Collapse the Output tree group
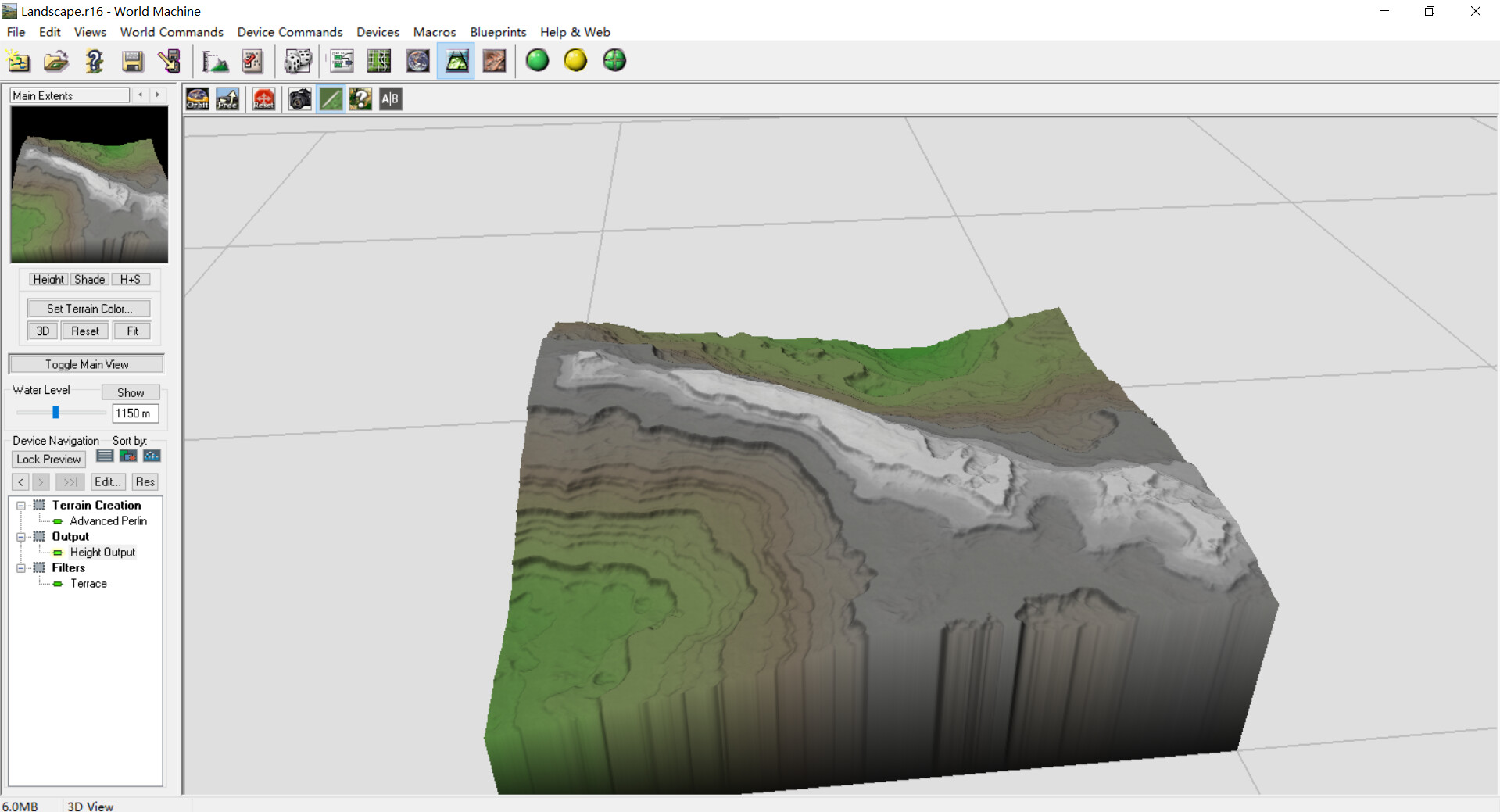 [21, 537]
